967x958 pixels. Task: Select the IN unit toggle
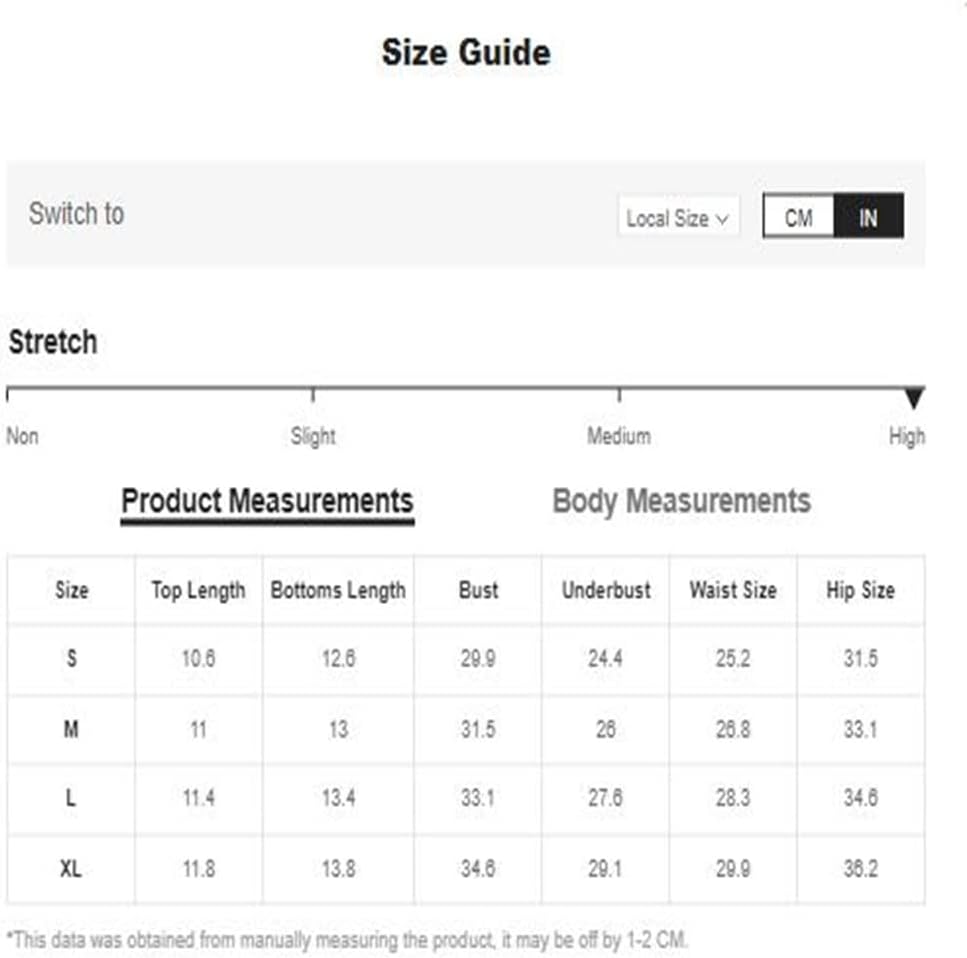tap(868, 216)
